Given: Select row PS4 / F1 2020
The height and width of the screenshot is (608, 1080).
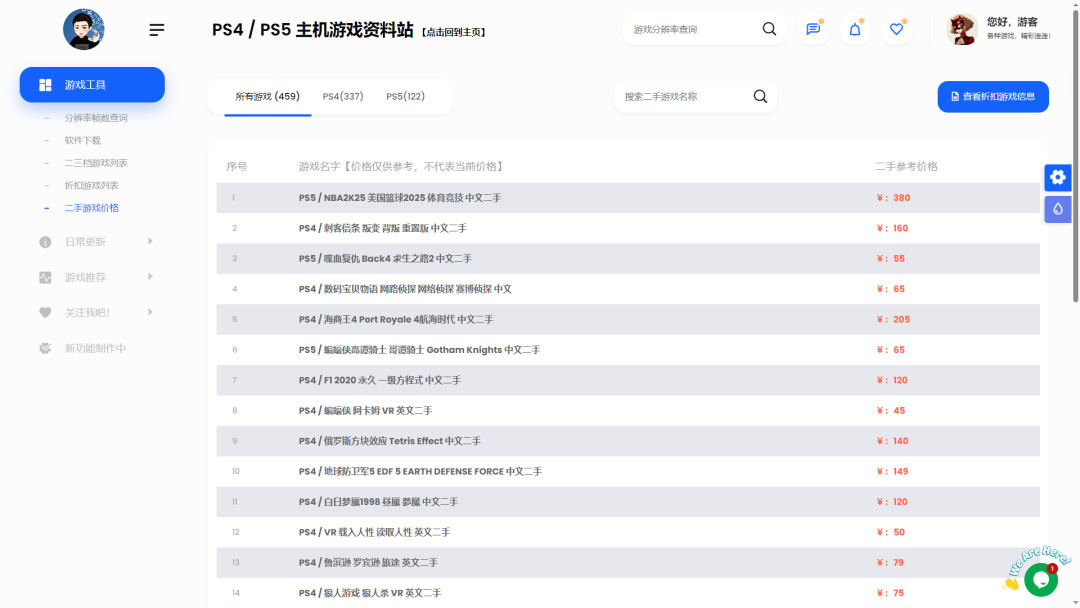Looking at the screenshot, I should [627, 380].
